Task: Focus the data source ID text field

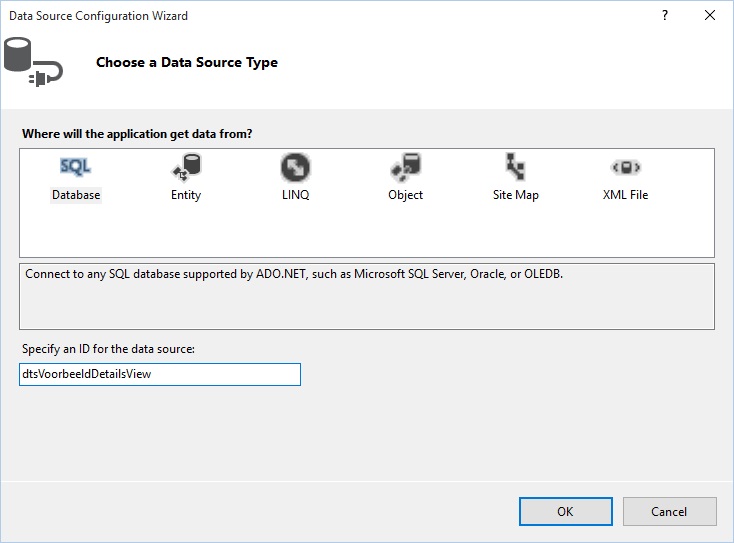Action: (160, 374)
